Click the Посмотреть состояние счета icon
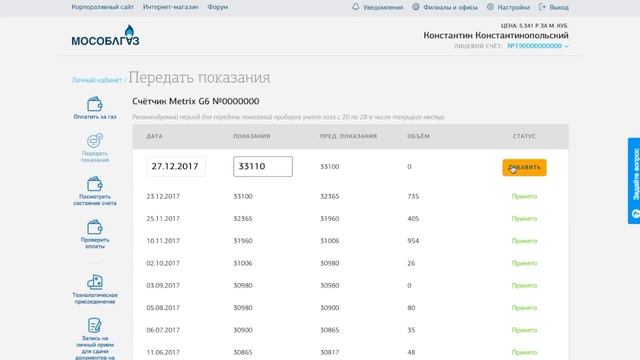This screenshot has height=360, width=640. (95, 184)
